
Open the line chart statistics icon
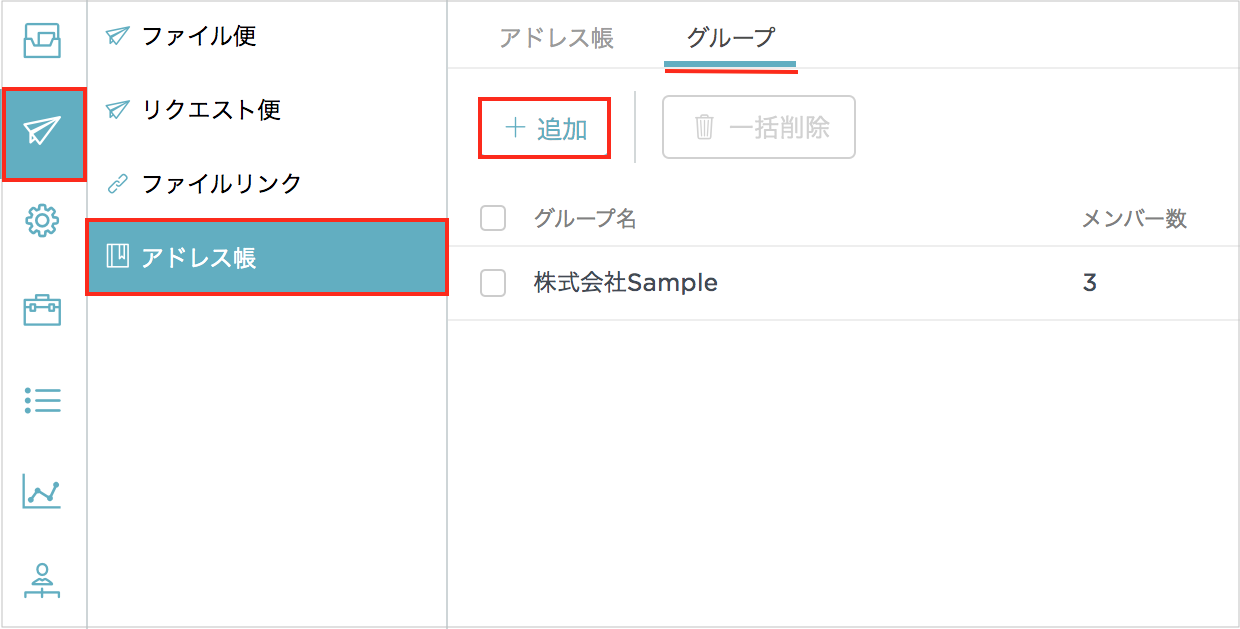point(42,492)
